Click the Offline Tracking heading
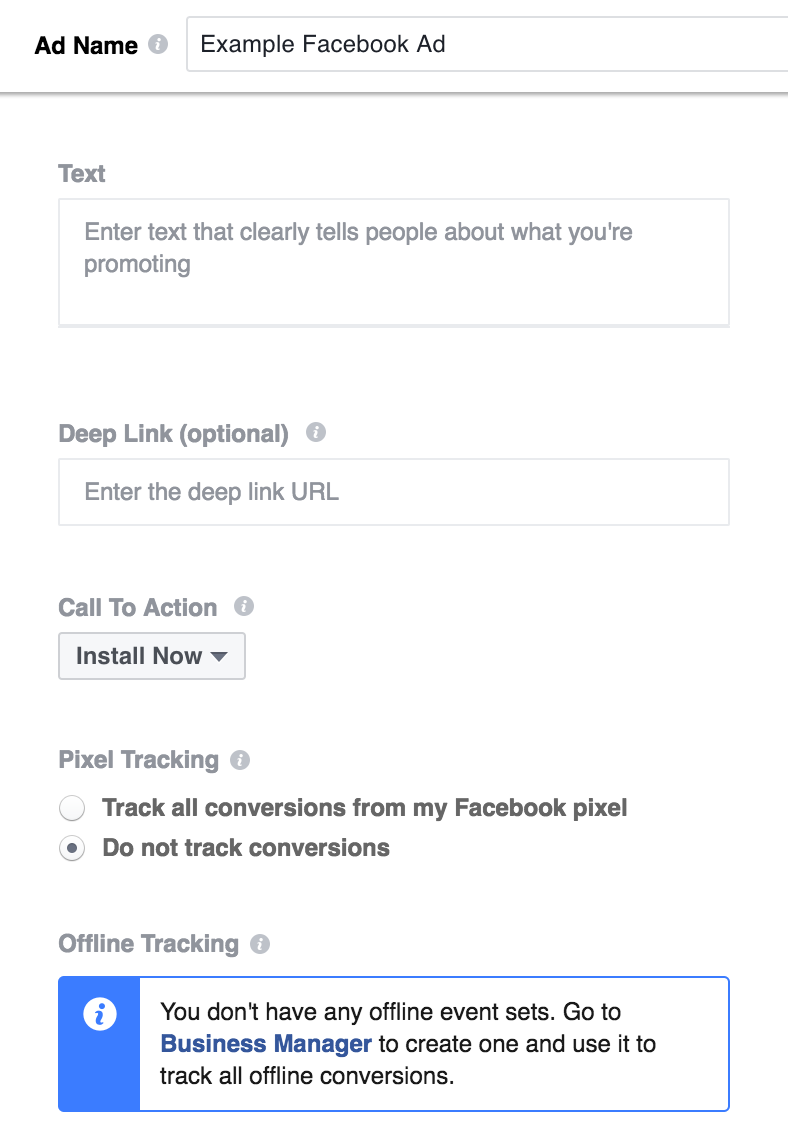The image size is (788, 1122). [x=149, y=944]
